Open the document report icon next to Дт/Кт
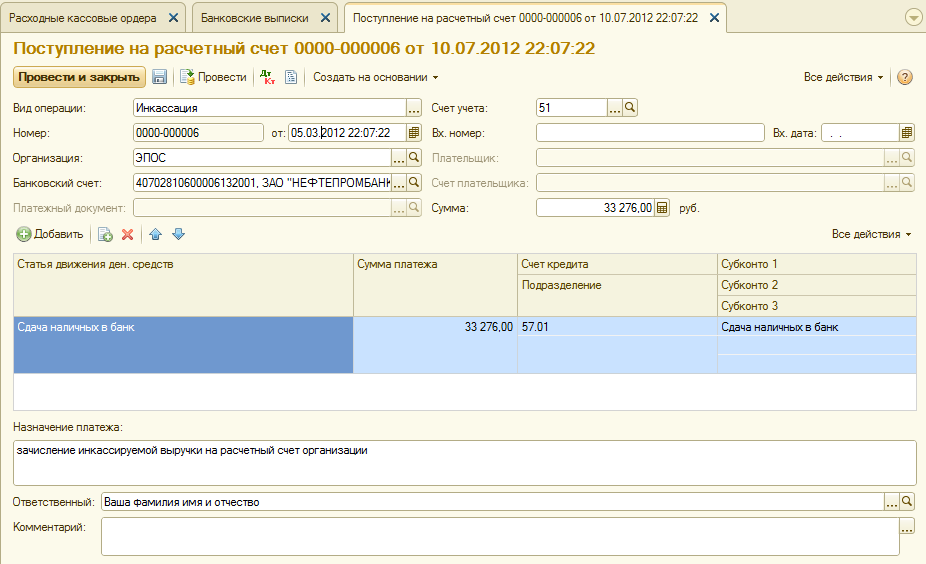The width and height of the screenshot is (926, 564). 291,77
